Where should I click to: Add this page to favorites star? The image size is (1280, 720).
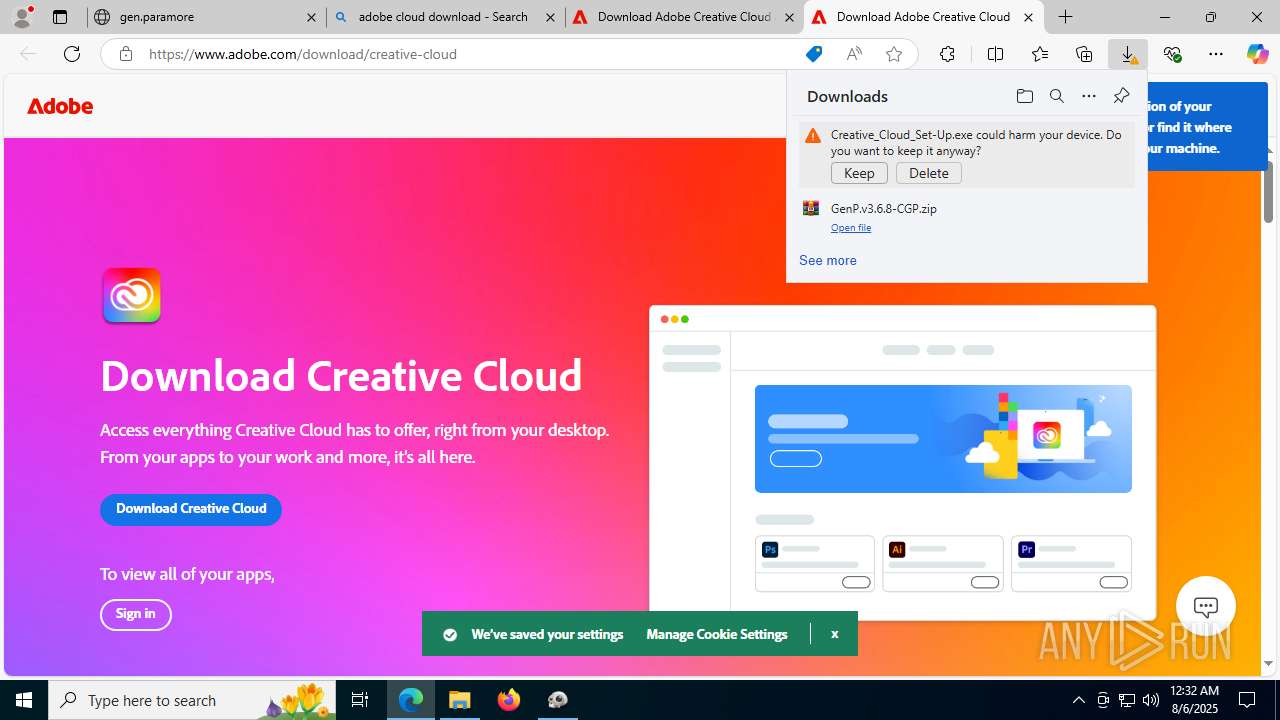click(894, 54)
